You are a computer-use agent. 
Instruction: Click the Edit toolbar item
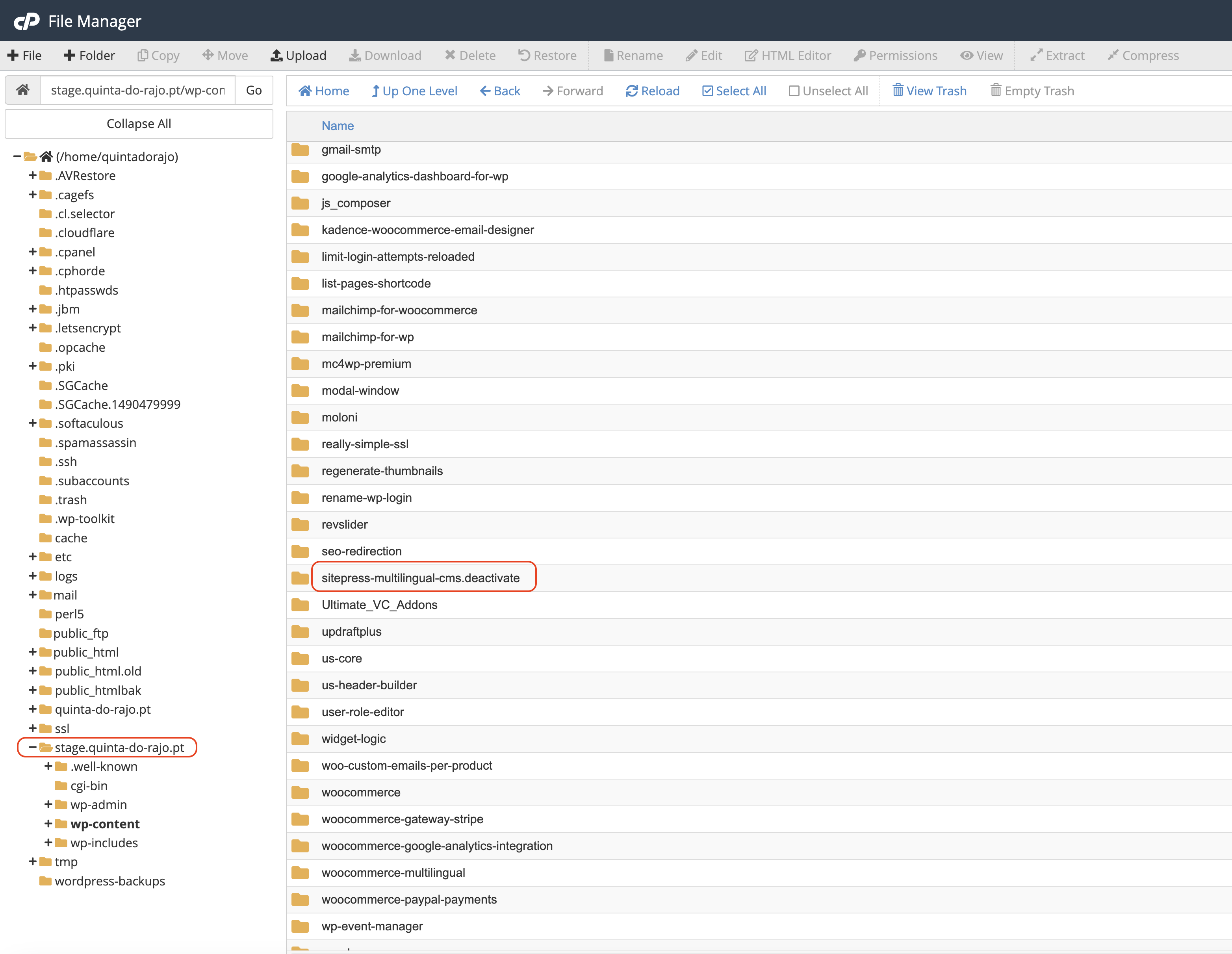[x=703, y=55]
